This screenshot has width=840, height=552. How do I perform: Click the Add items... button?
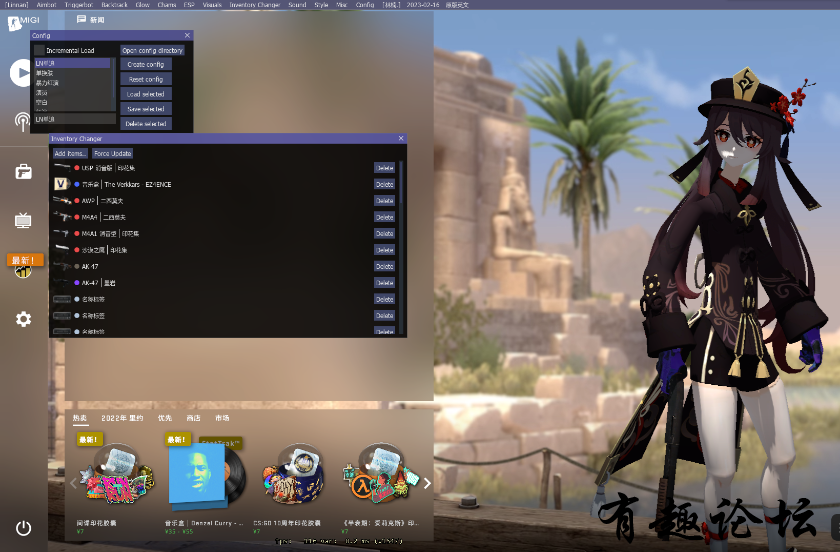point(70,153)
